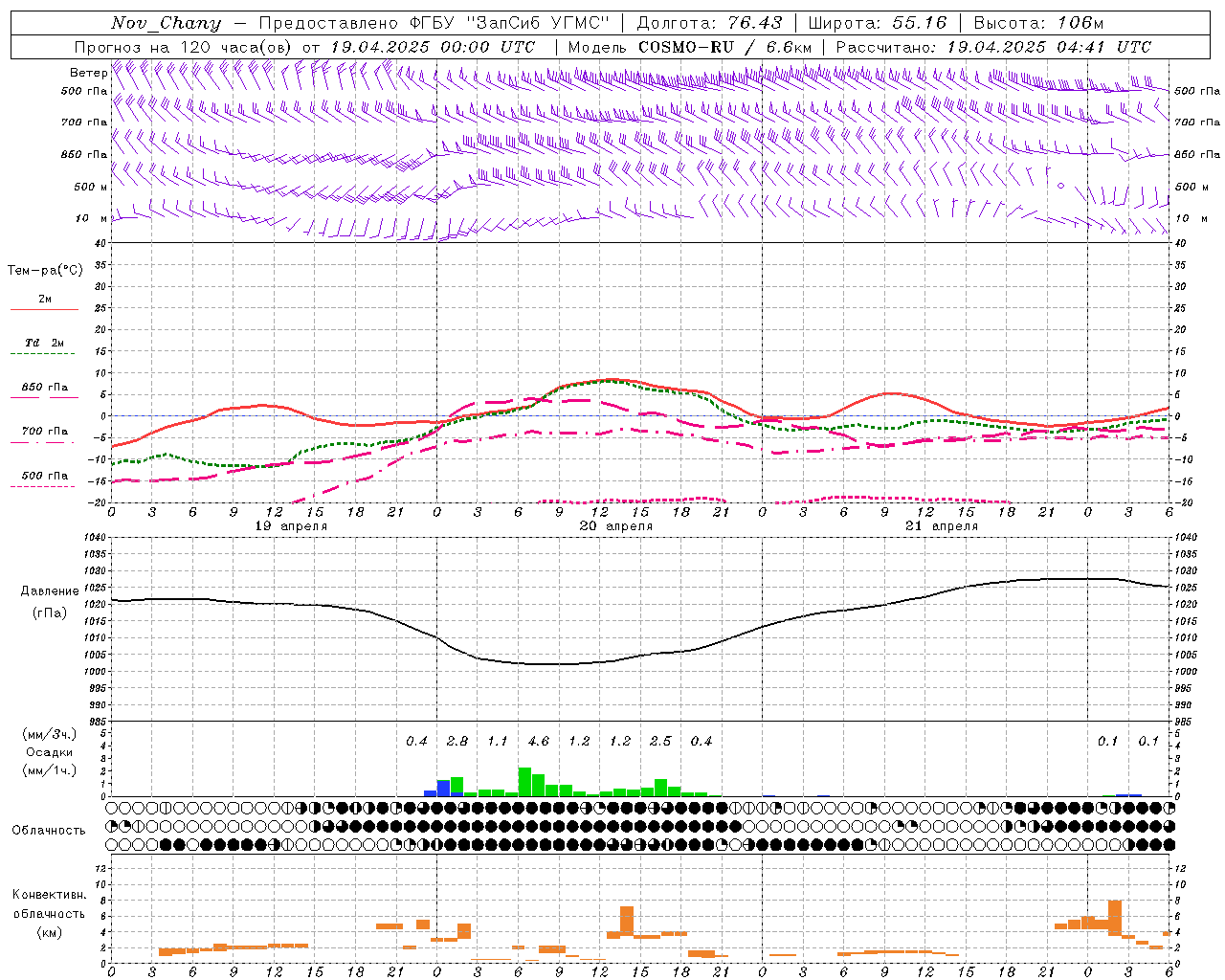Click the 'Осадки' precipitation panel label
Image resolution: width=1225 pixels, height=980 pixels.
(x=49, y=753)
